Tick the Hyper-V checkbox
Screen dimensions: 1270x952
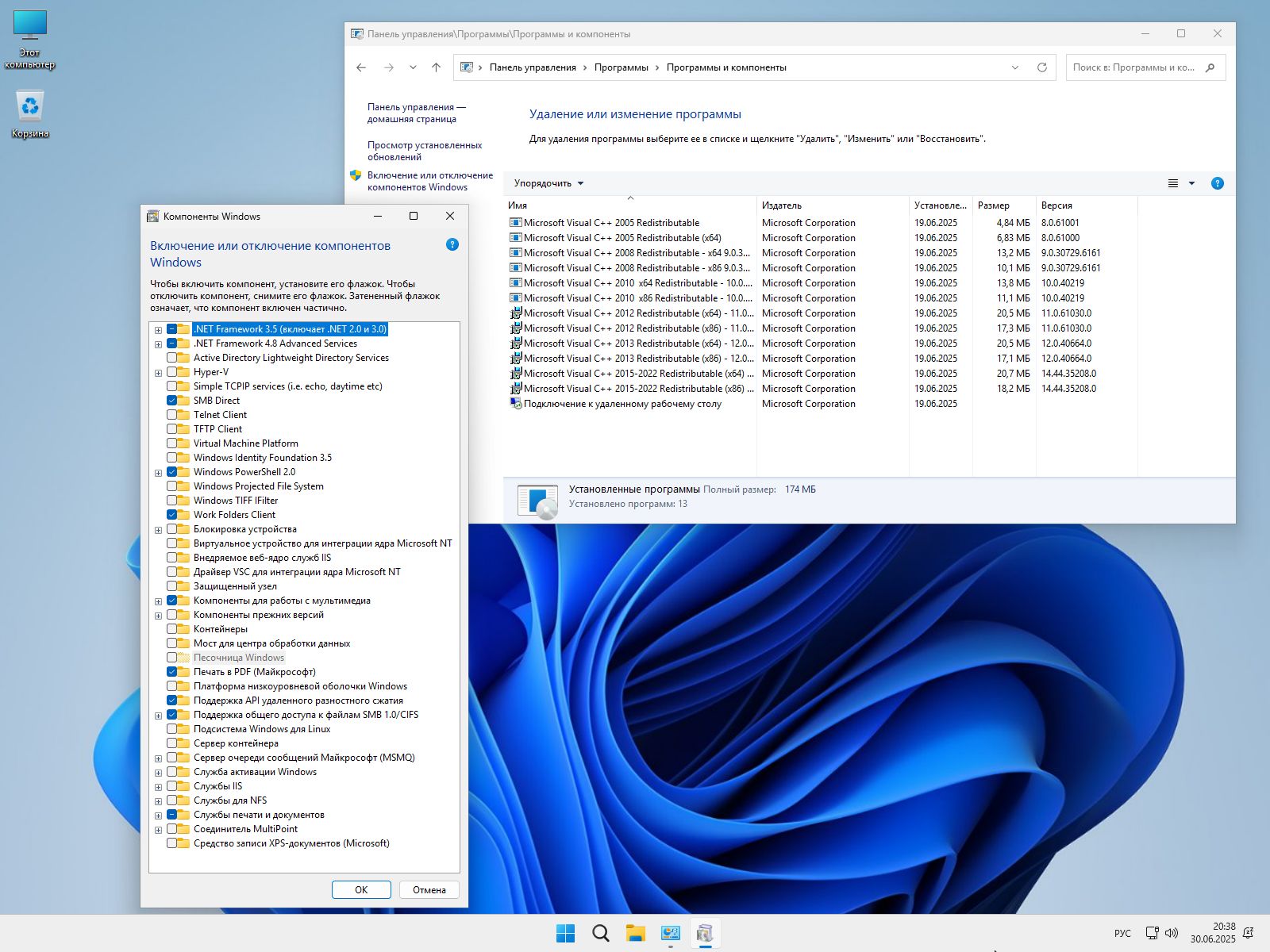coord(172,372)
